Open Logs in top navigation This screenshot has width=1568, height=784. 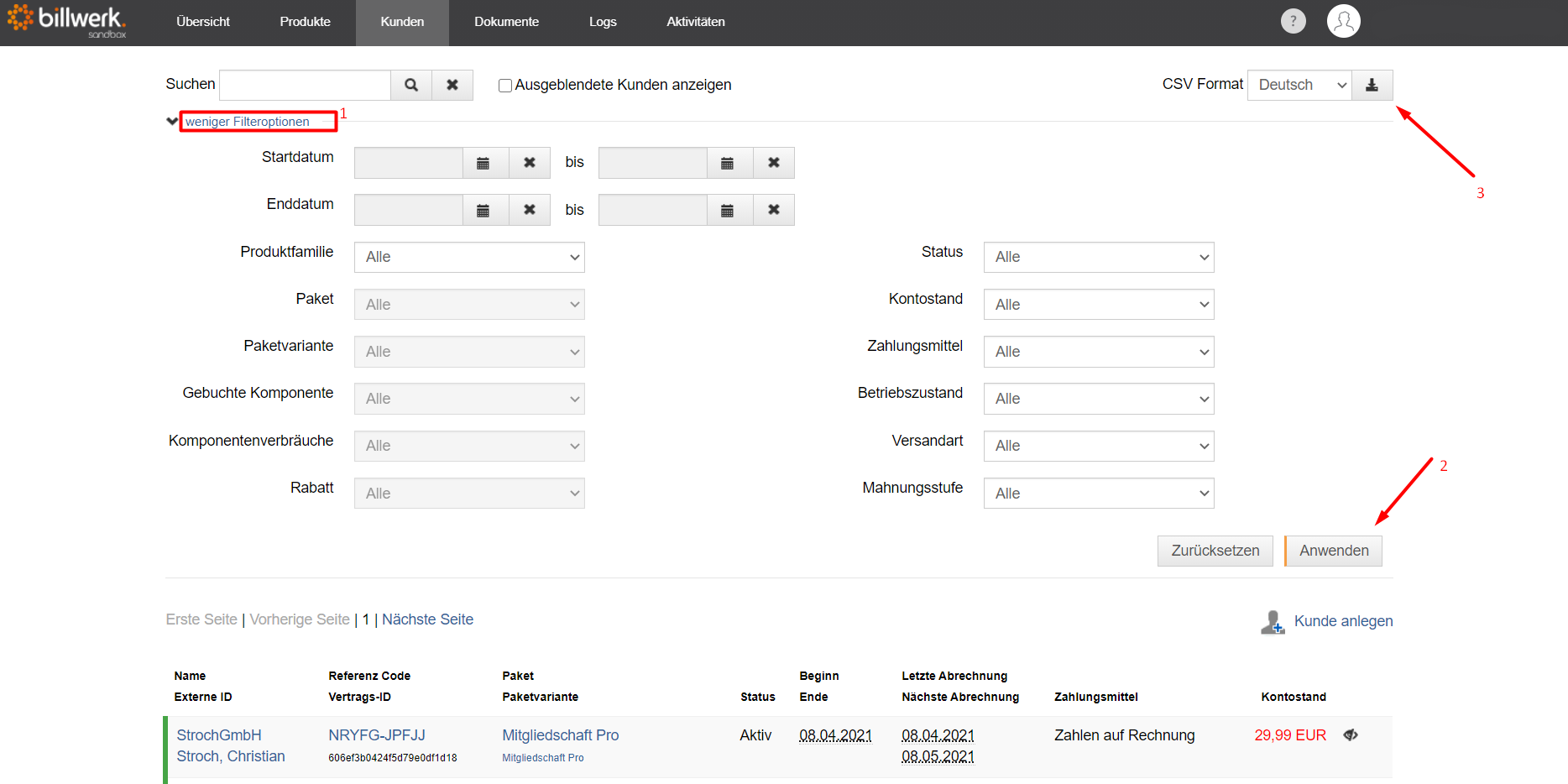603,22
